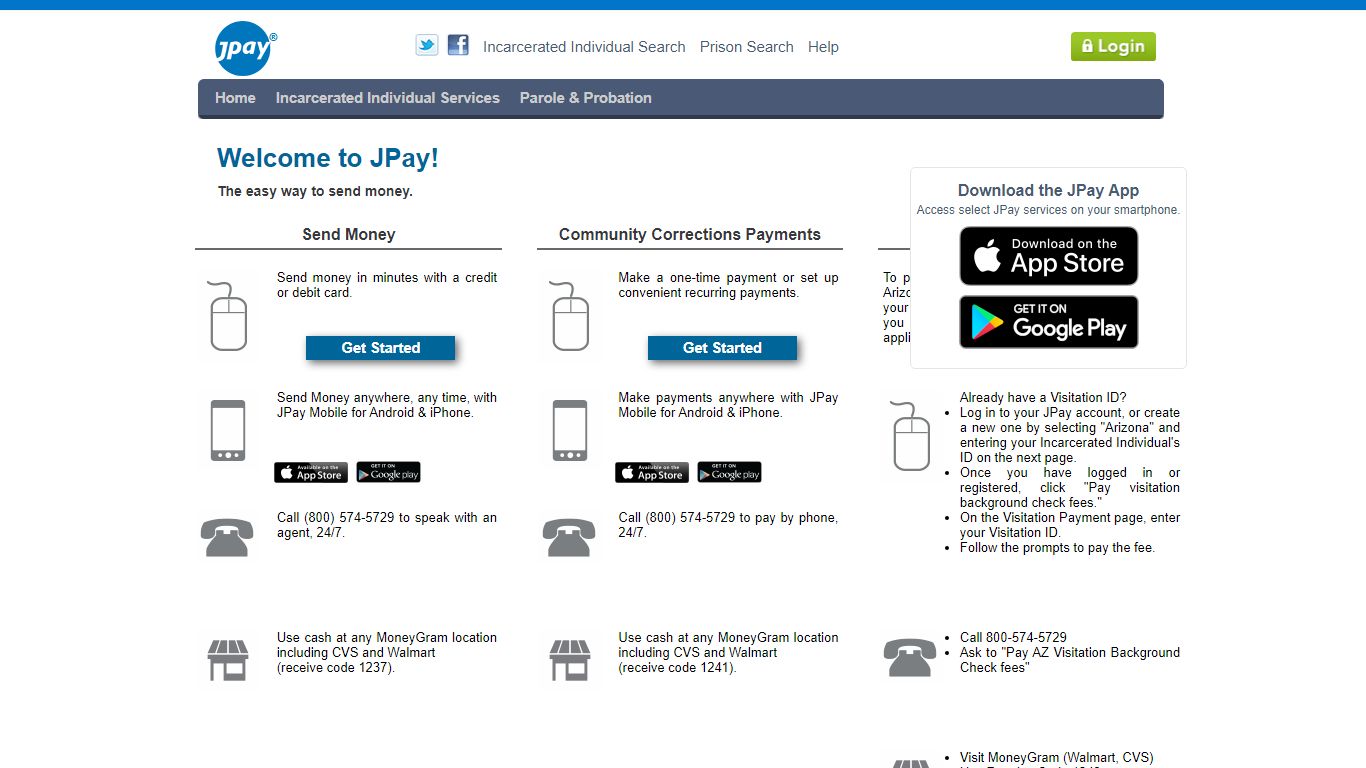Click 'Call 800-574-5729' bullet text

(1013, 637)
